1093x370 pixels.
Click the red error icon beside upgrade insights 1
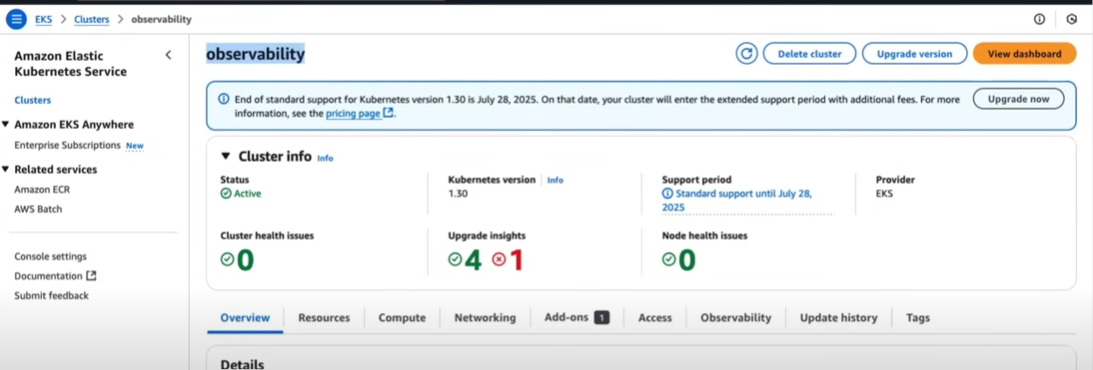pos(499,259)
